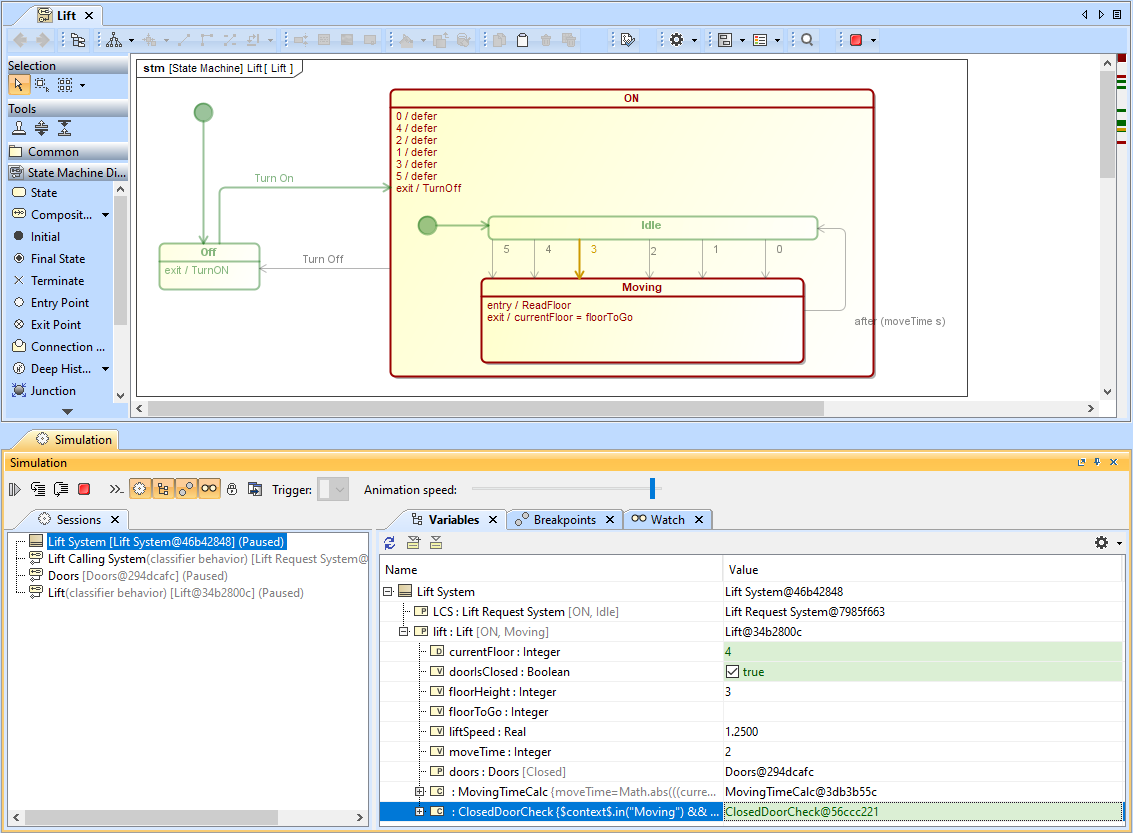1133x833 pixels.
Task: Toggle the Breakpoints button in simulation toolbar
Action: tap(186, 489)
